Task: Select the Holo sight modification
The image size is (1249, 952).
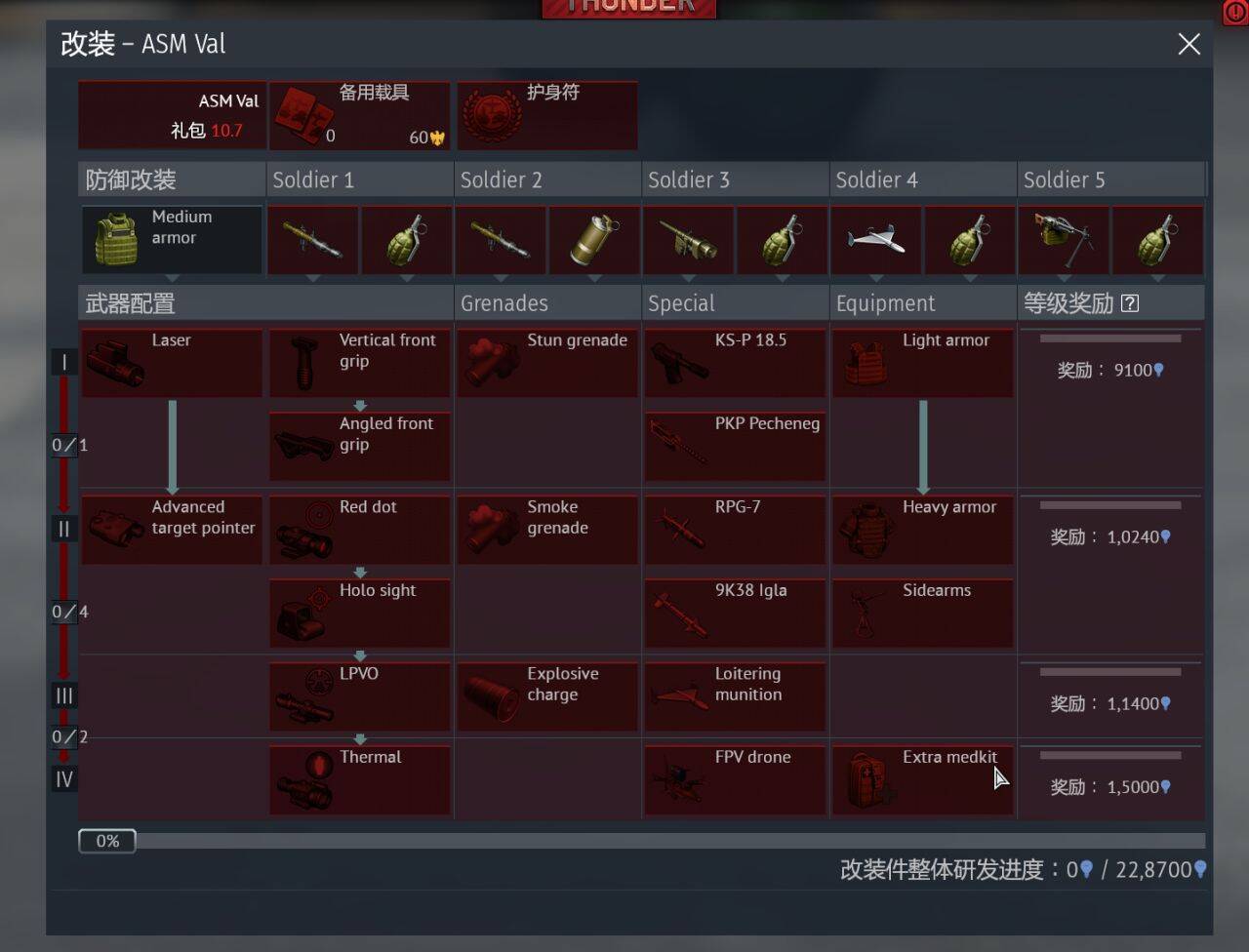Action: pyautogui.click(x=360, y=614)
